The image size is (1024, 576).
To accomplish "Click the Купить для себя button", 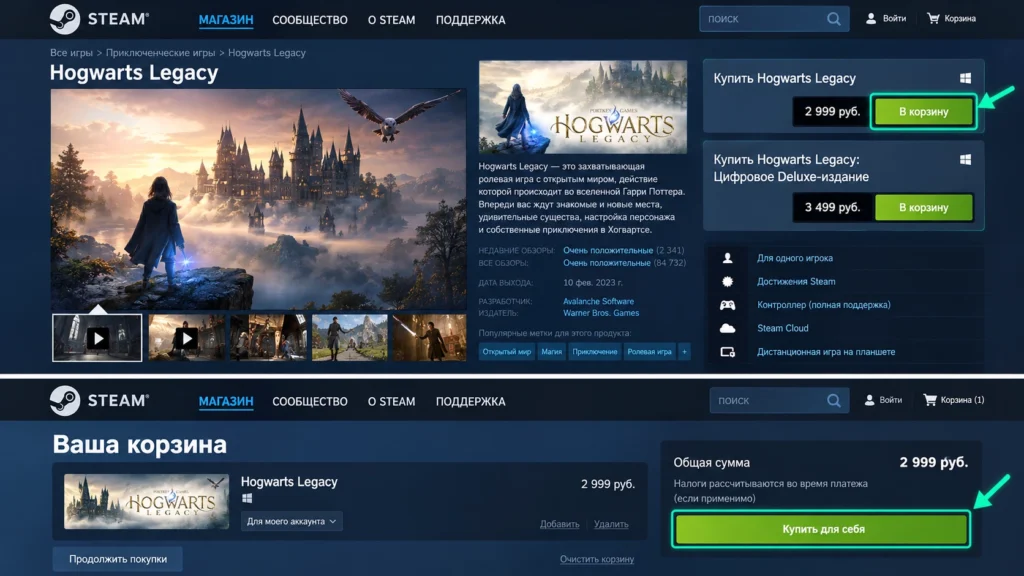I will click(x=821, y=529).
